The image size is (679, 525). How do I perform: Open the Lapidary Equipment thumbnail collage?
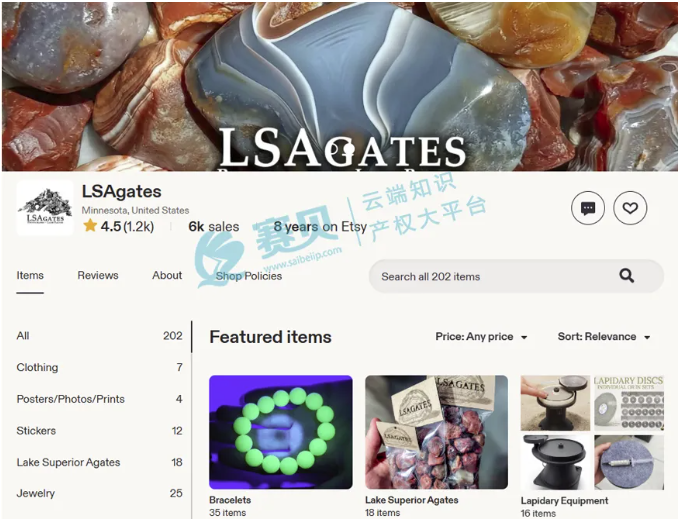[592, 432]
